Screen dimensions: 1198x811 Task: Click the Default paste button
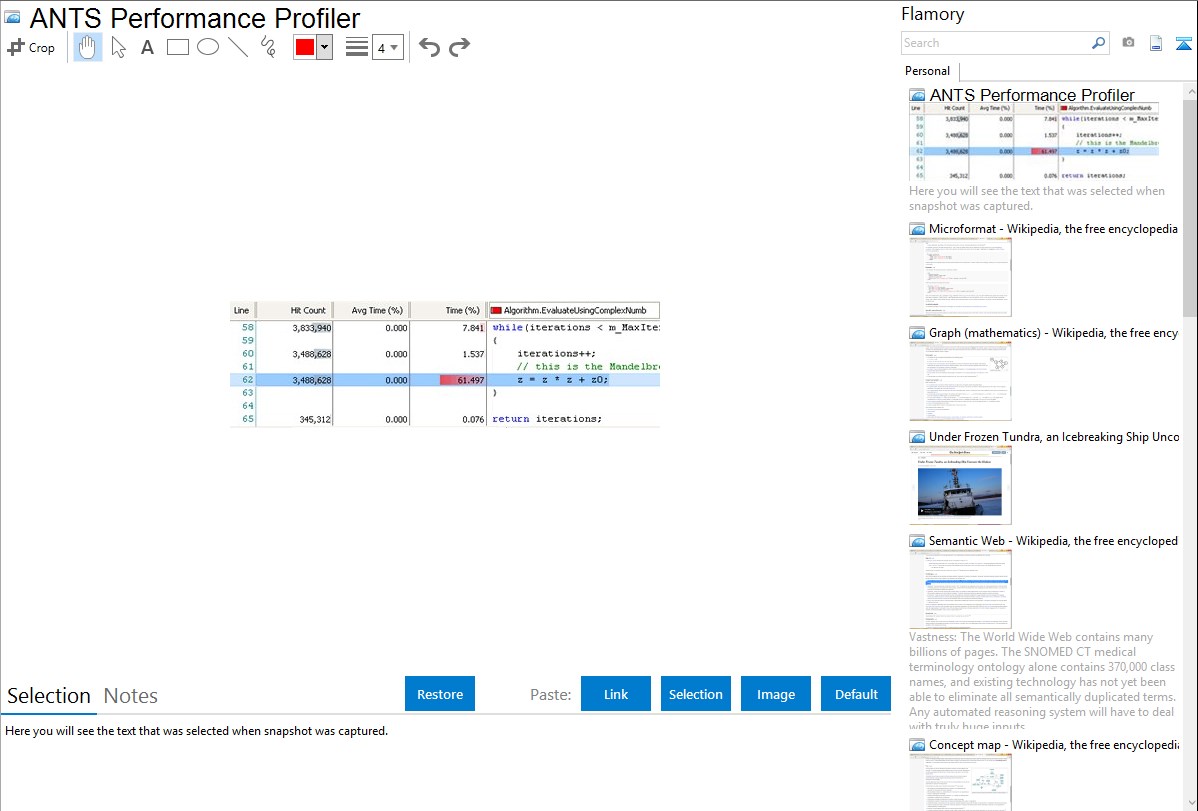click(856, 694)
